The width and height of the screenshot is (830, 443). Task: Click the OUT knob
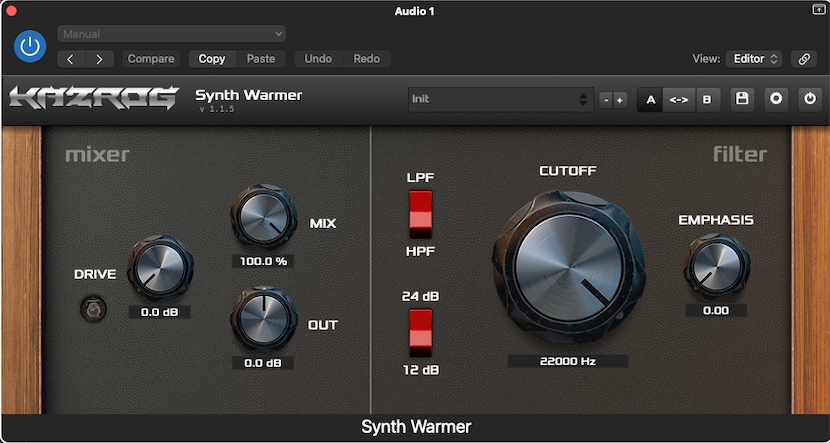[x=263, y=319]
